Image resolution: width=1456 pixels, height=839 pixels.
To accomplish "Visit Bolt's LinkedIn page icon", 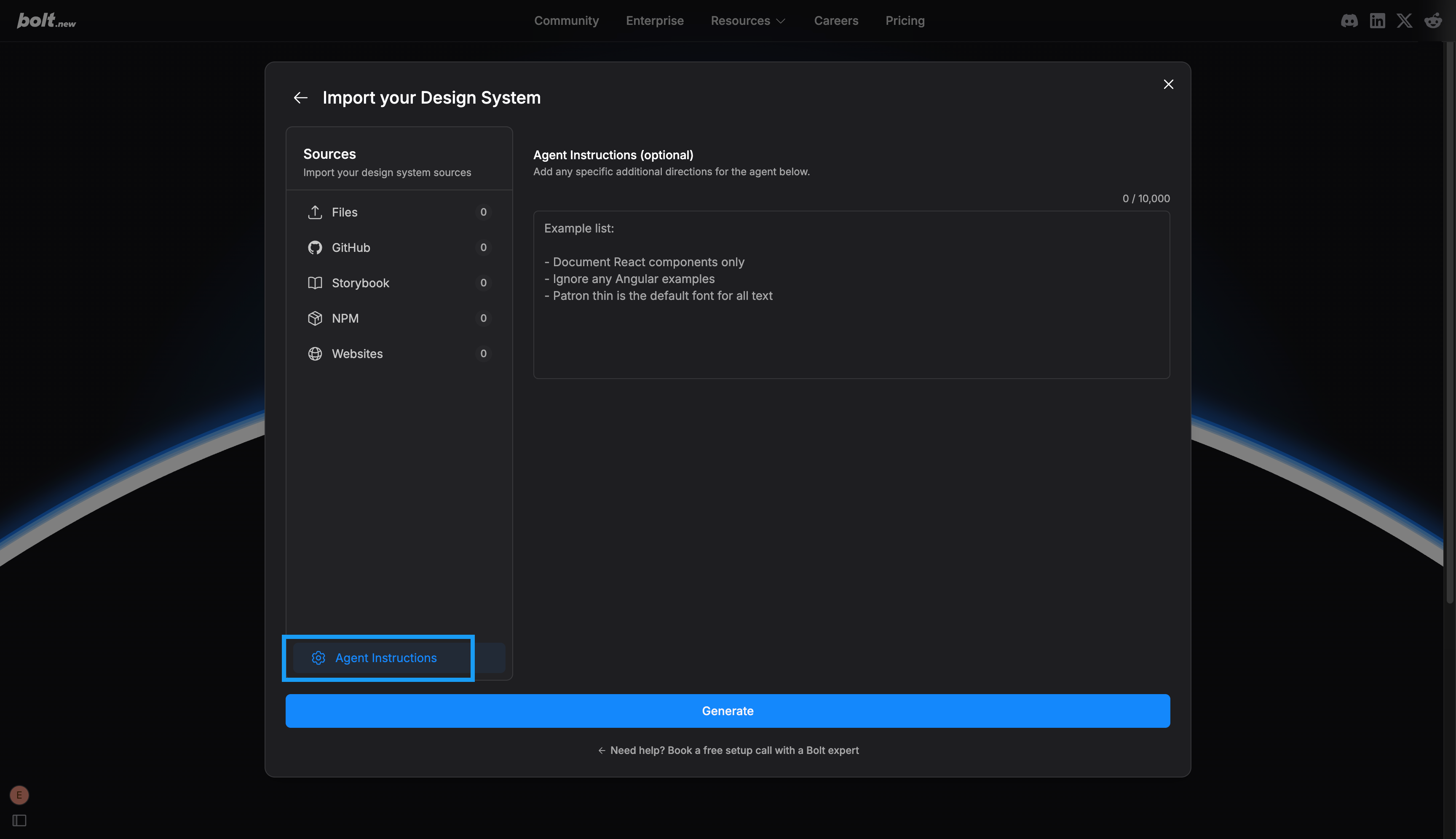I will tap(1377, 20).
